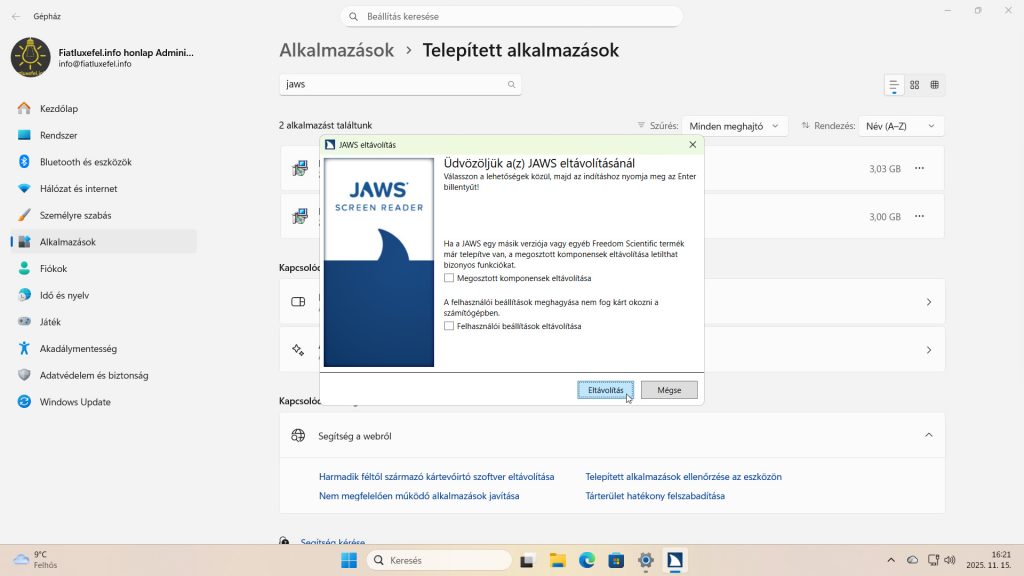This screenshot has height=576, width=1024.
Task: Check Felhasználói beállítások eltávolítása
Action: pyautogui.click(x=449, y=325)
